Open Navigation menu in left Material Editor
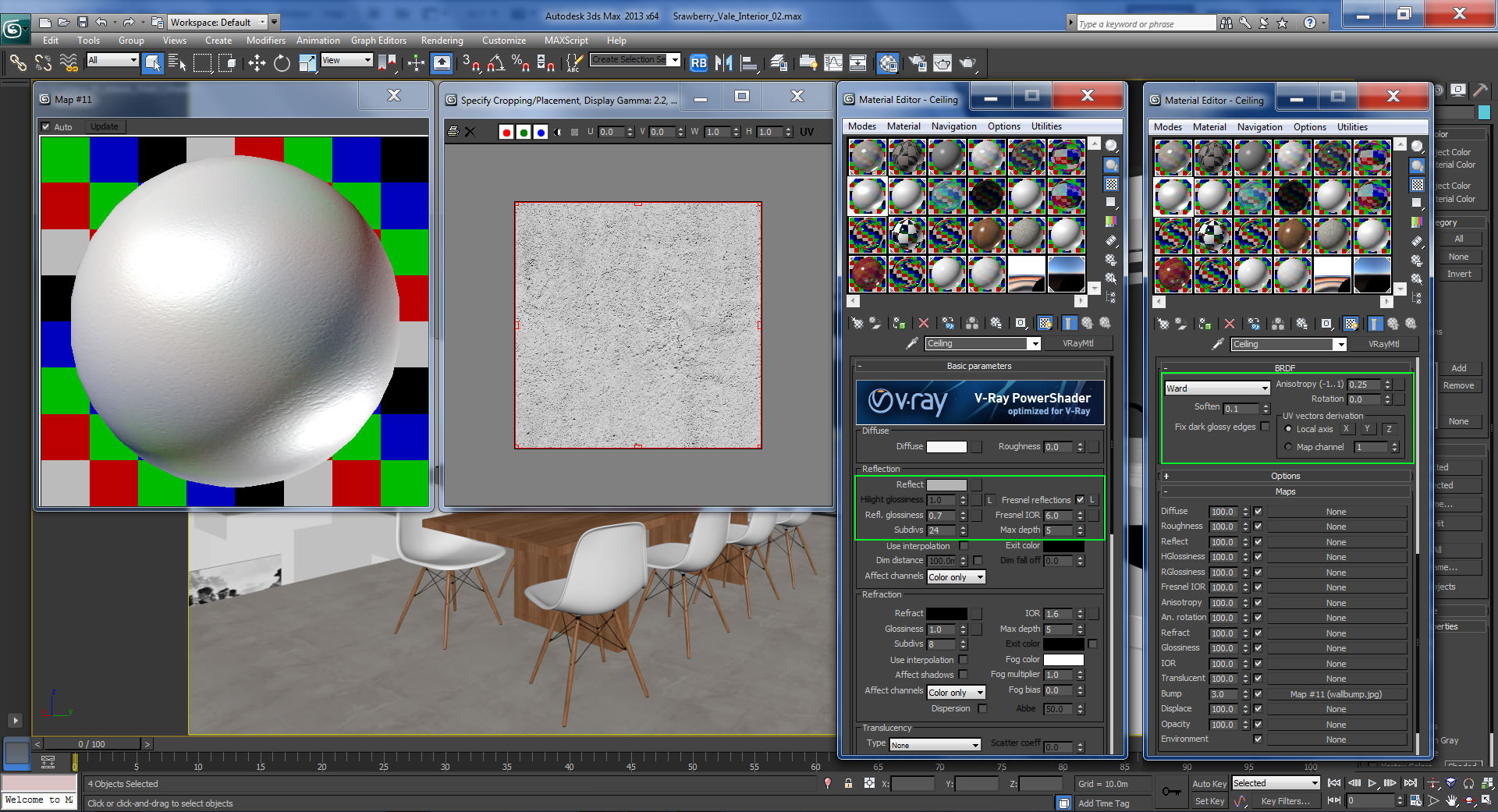The image size is (1498, 812). pyautogui.click(x=953, y=126)
